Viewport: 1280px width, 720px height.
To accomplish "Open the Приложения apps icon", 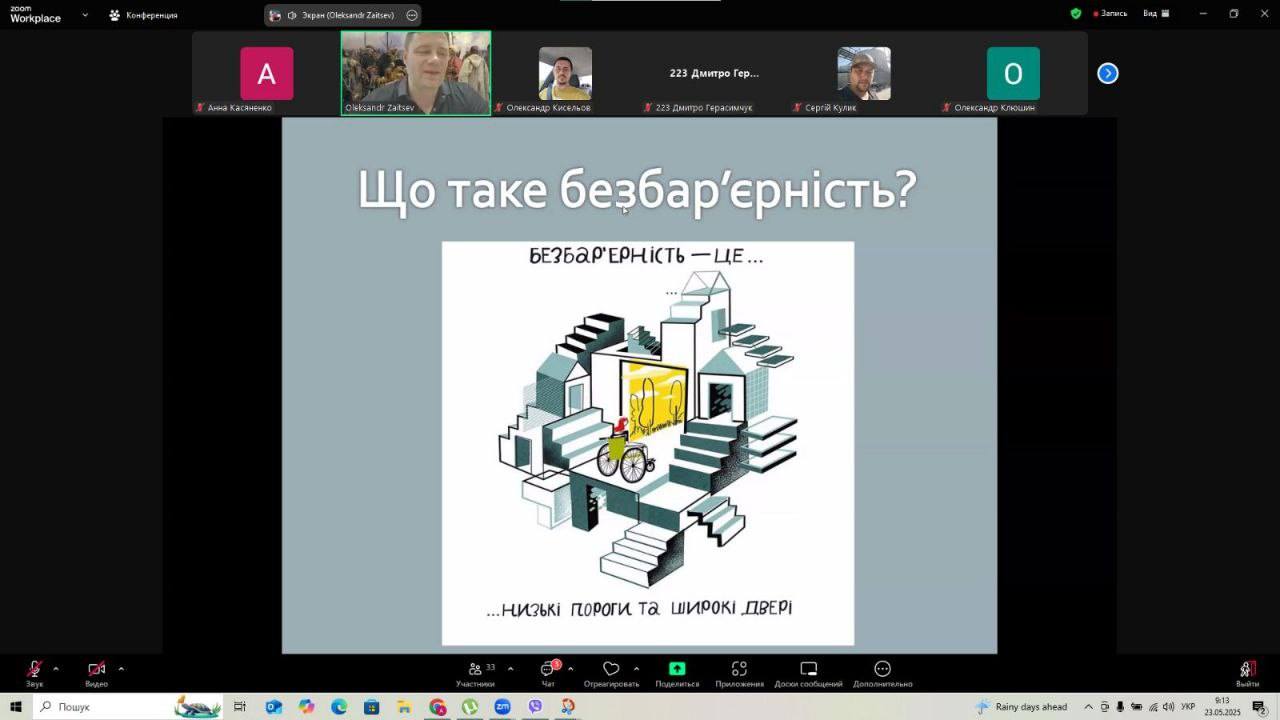I will pos(739,670).
